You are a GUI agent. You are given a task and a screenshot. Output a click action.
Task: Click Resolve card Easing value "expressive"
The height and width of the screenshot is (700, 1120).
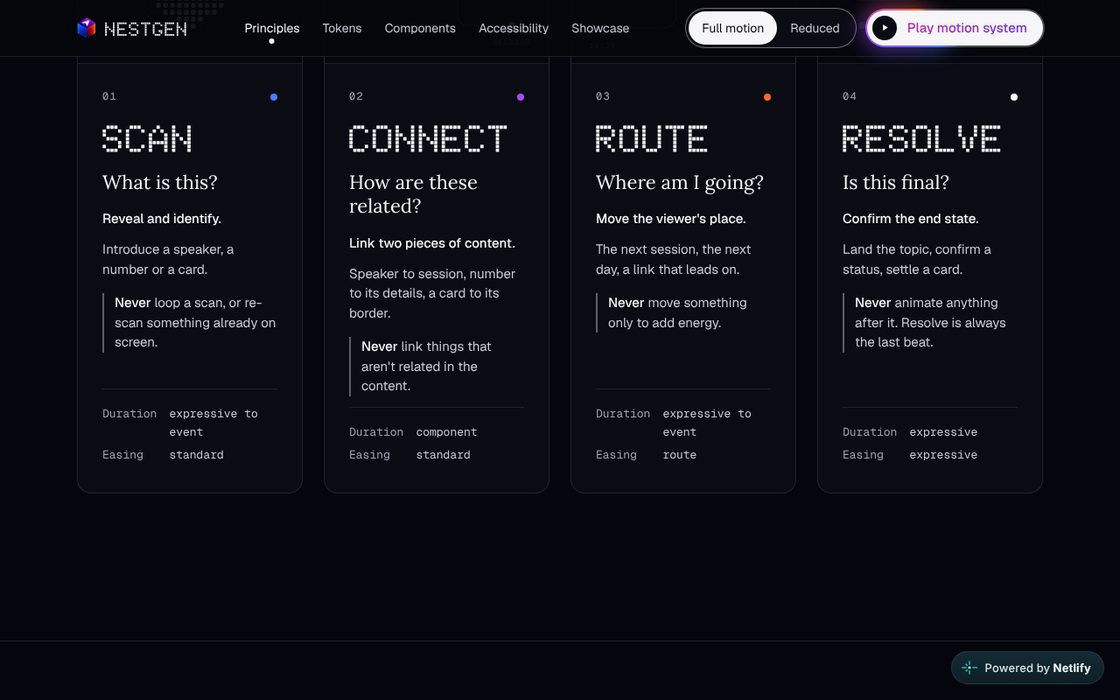[943, 454]
